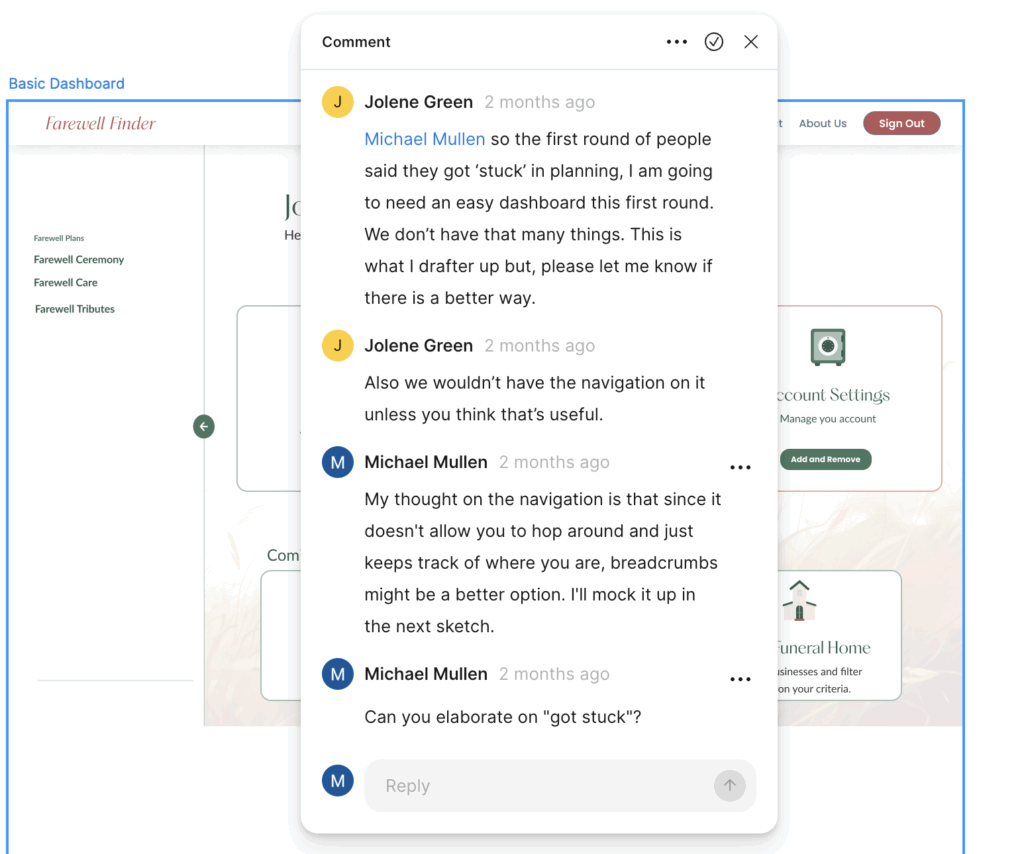Screen dimensions: 1024x854
Task: Select Farewell Ceremony in the sidebar
Action: (79, 260)
